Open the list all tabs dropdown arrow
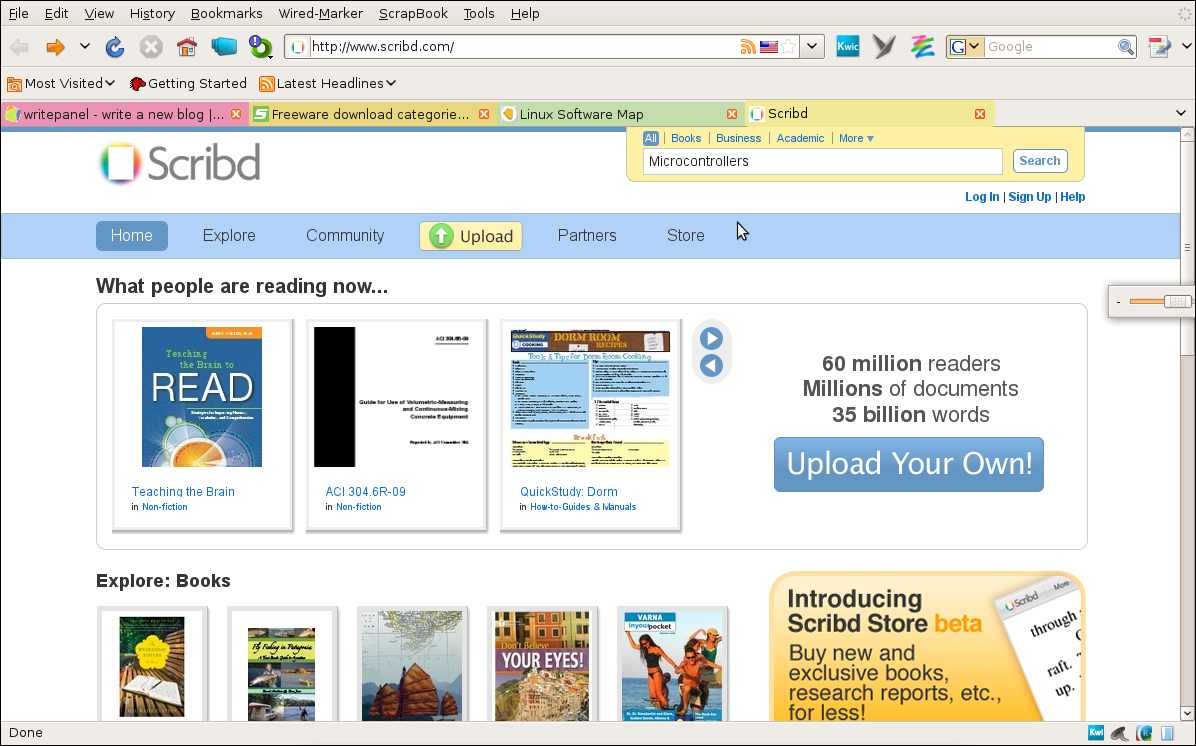 coord(1181,114)
